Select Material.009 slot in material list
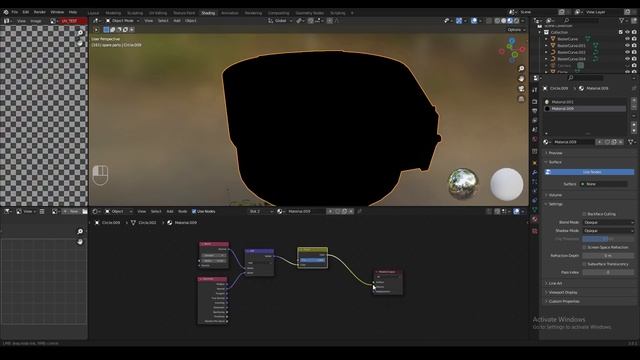Viewport: 640px width, 360px height. tap(584, 109)
